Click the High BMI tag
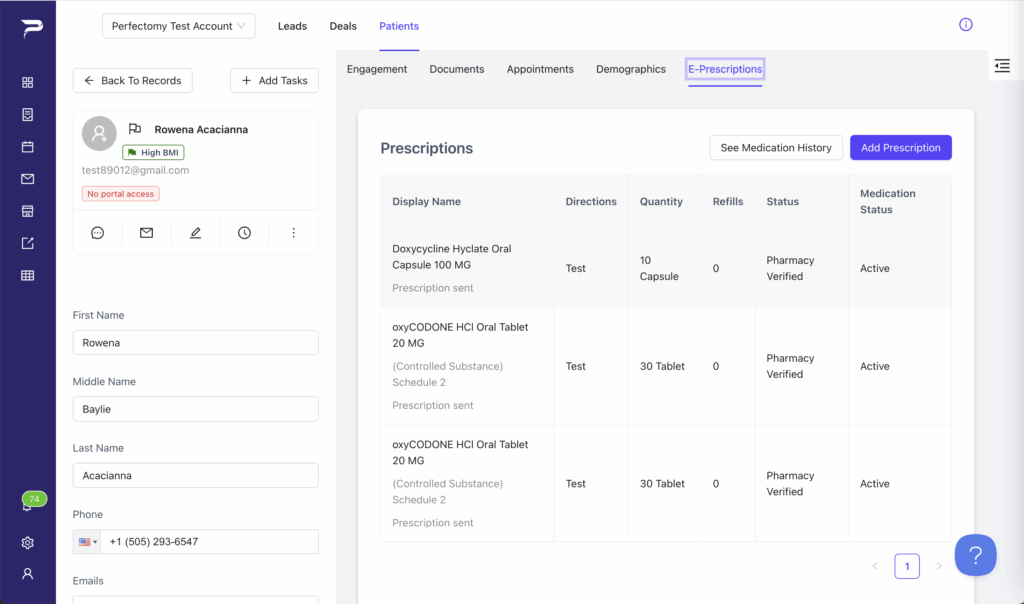 coord(153,152)
